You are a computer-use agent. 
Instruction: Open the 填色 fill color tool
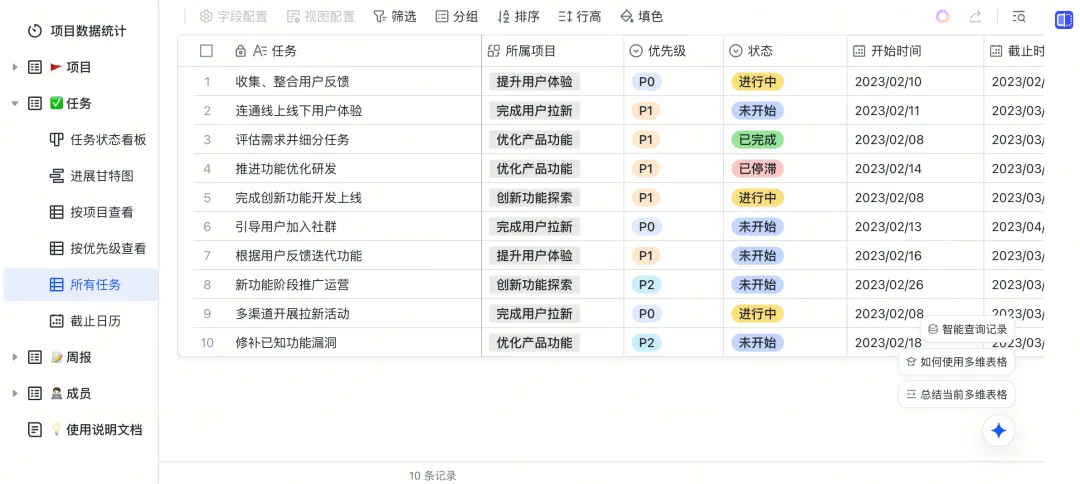coord(641,17)
